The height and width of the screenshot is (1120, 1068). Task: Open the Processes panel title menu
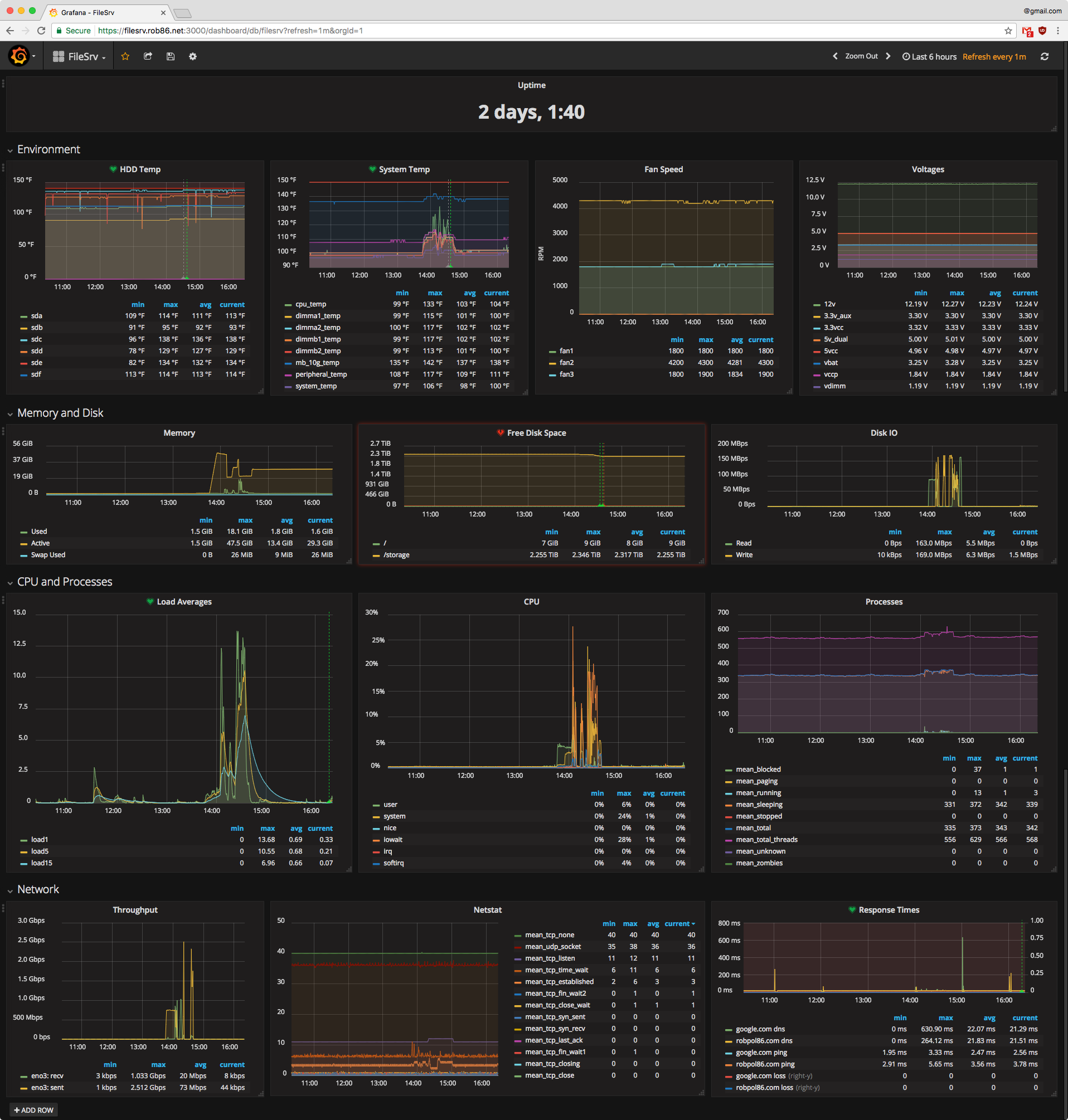(883, 602)
